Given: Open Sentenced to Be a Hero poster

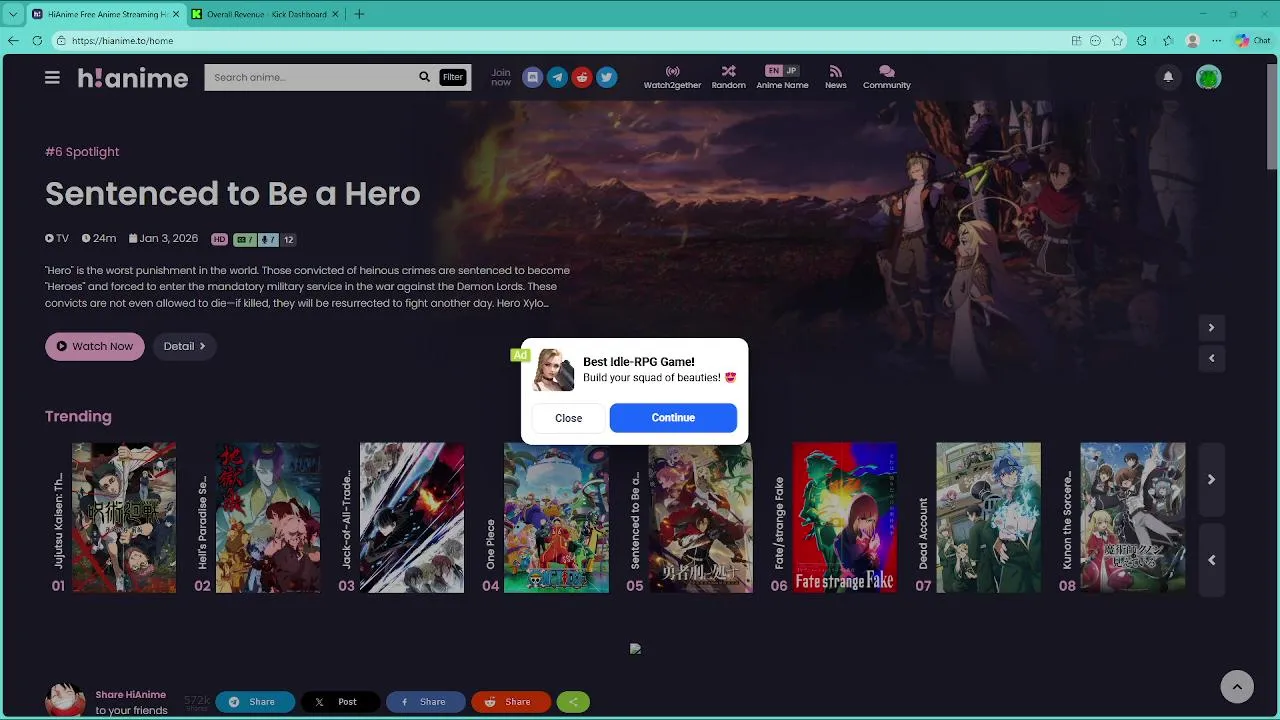Looking at the screenshot, I should (700, 518).
